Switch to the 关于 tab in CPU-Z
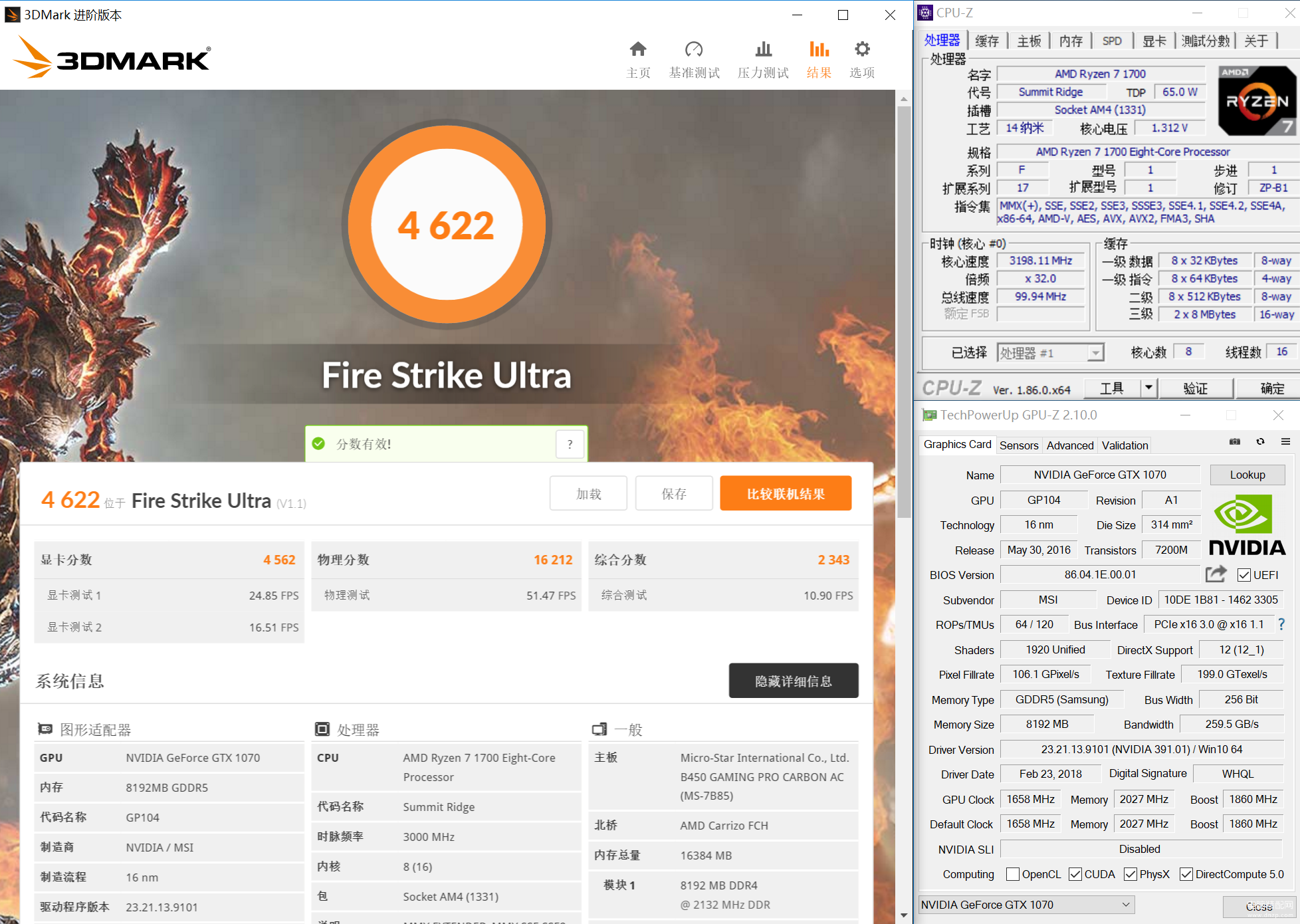Viewport: 1300px width, 924px height. tap(1256, 41)
